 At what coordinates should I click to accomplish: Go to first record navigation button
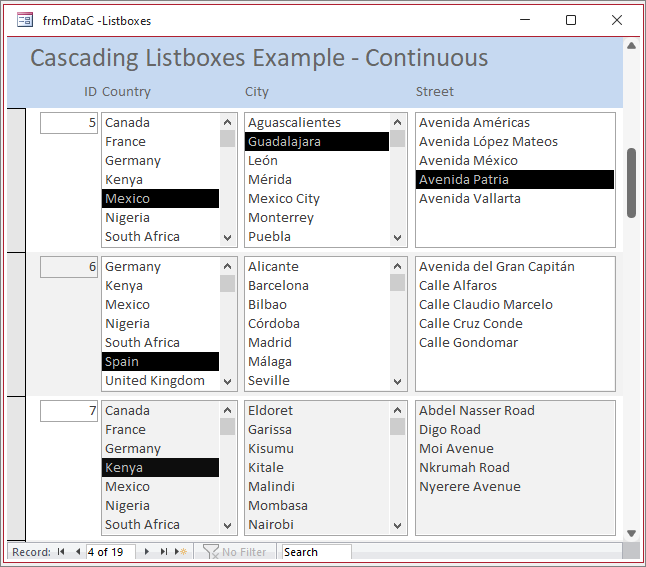pyautogui.click(x=61, y=552)
